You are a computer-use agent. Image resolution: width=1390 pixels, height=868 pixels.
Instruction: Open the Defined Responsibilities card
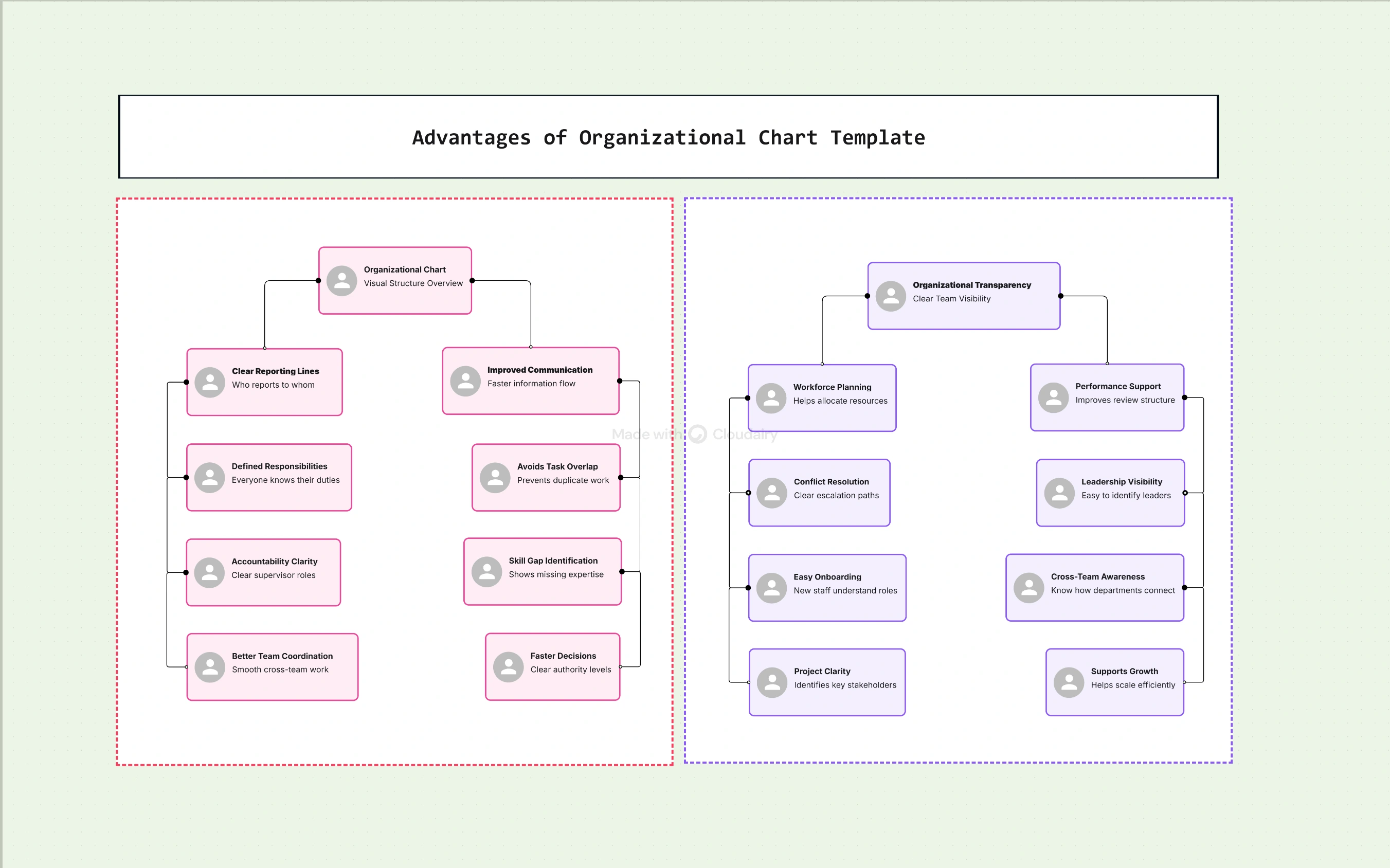pos(269,477)
